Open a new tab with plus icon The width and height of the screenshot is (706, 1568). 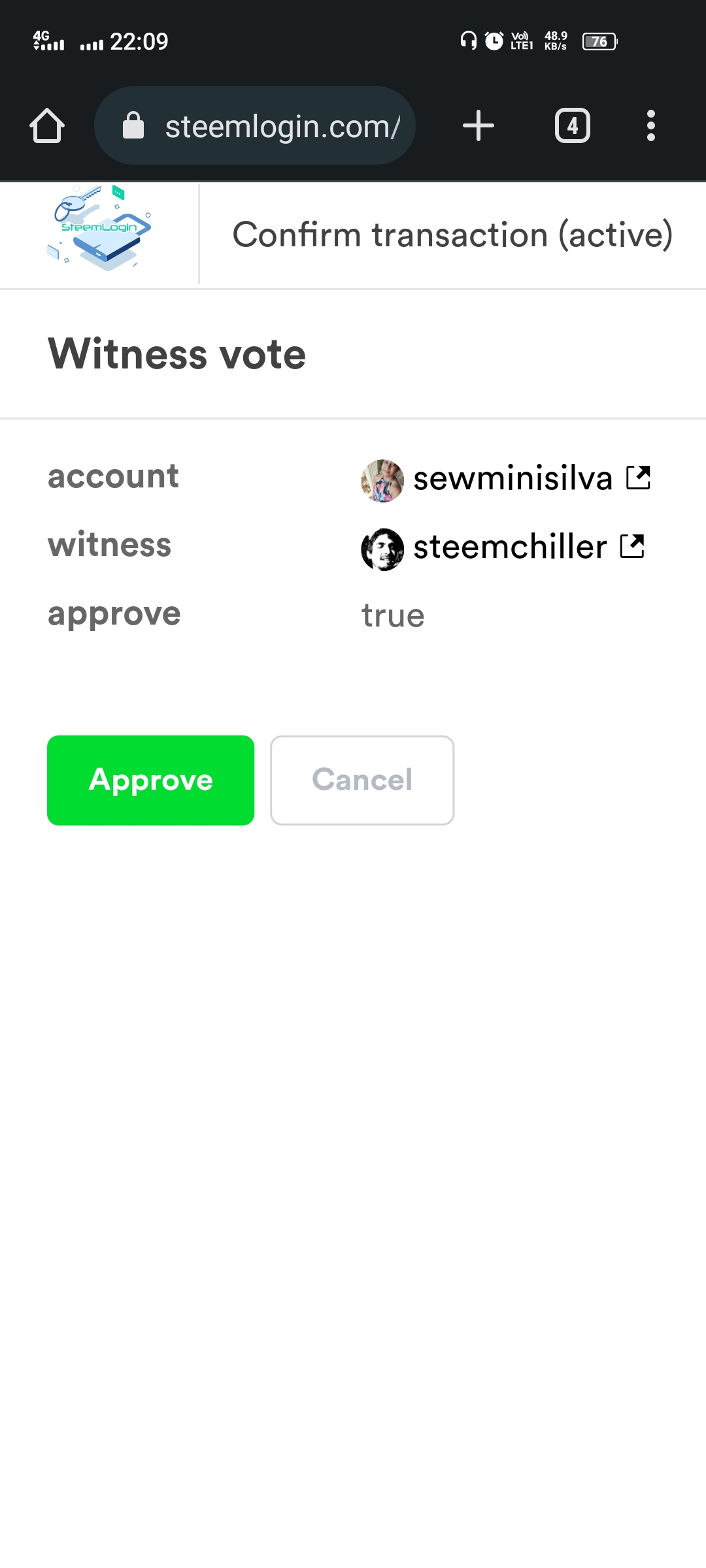[479, 125]
